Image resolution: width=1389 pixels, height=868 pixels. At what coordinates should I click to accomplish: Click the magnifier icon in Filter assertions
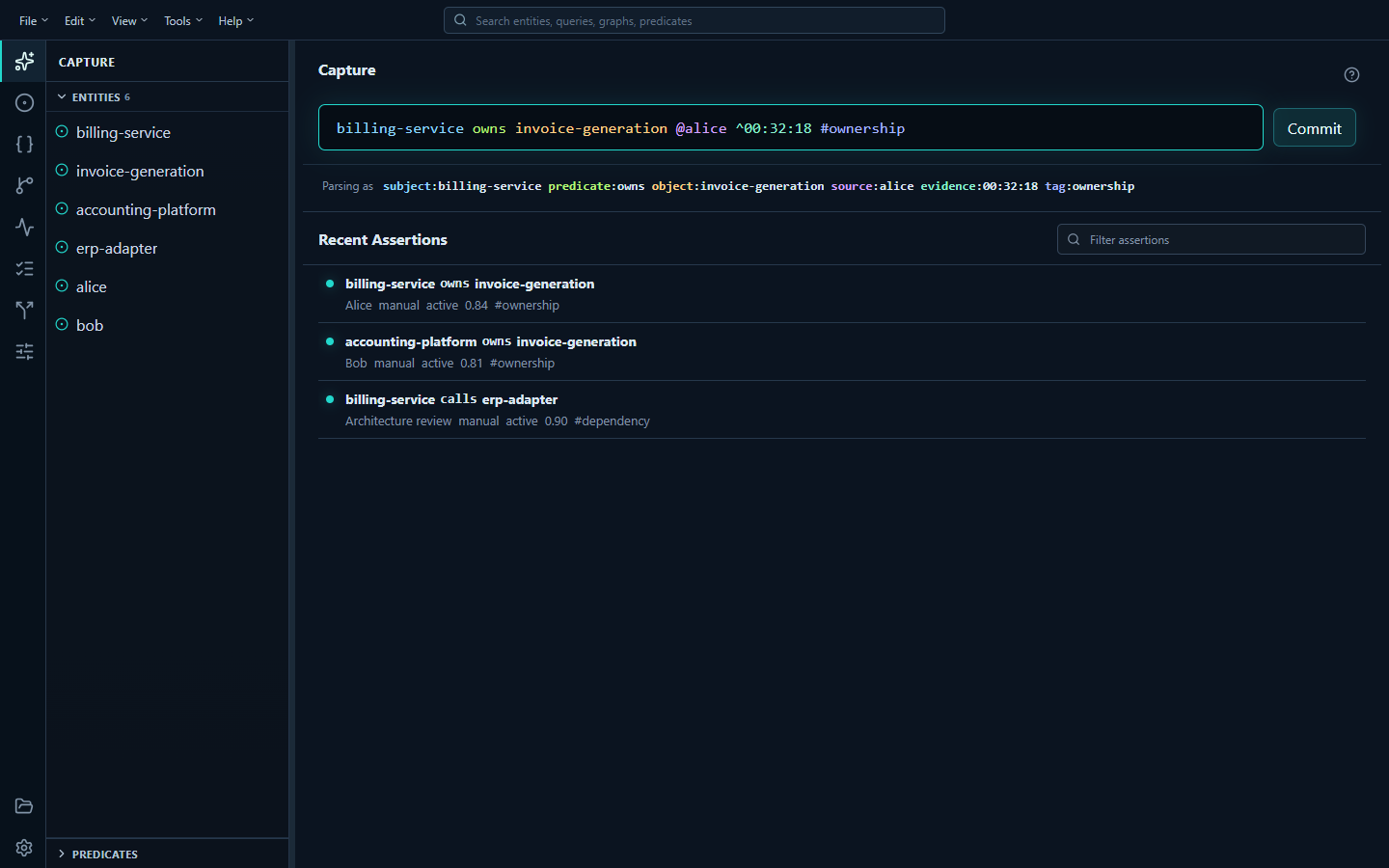coord(1074,239)
